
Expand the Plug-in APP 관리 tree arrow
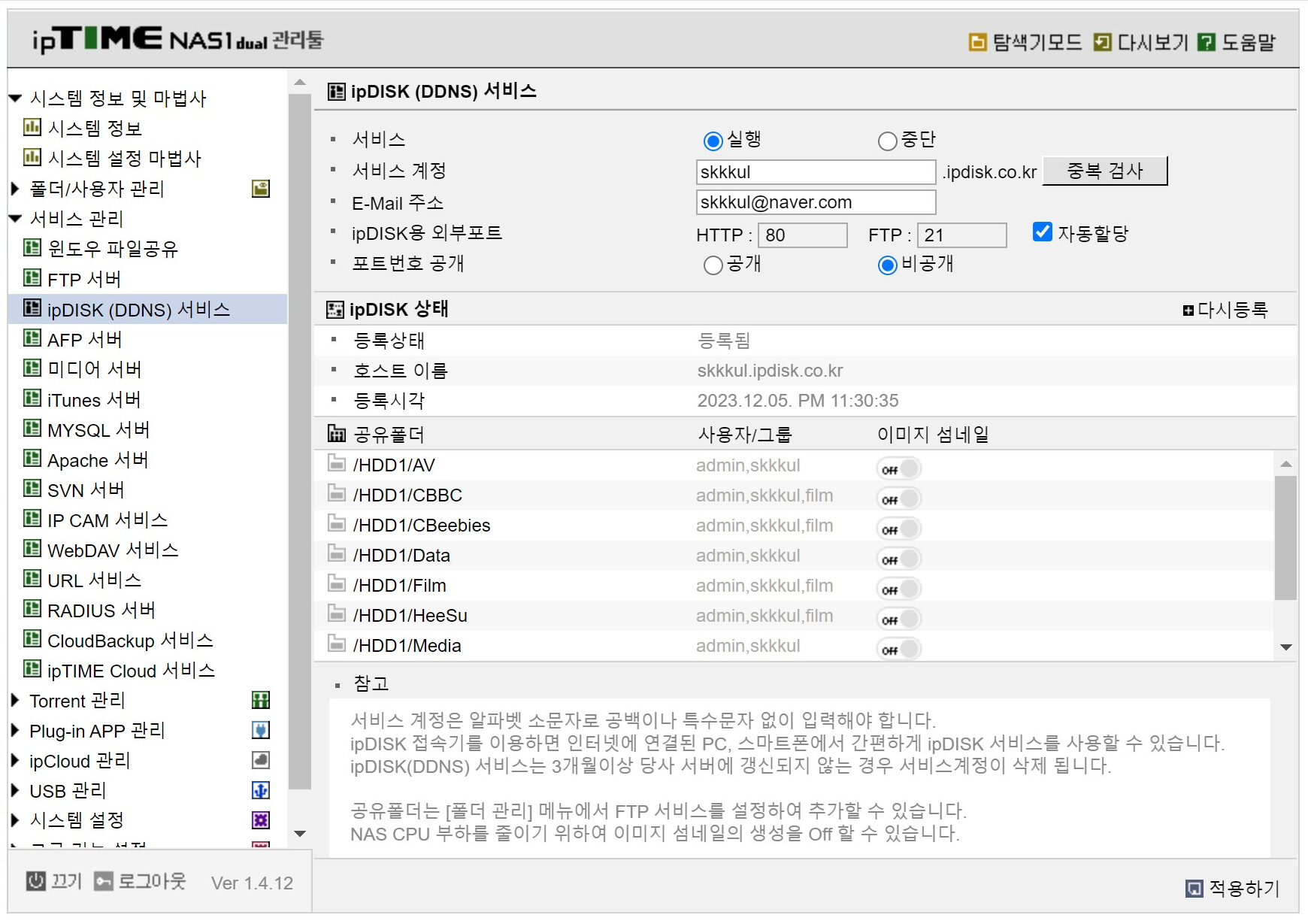[x=14, y=730]
